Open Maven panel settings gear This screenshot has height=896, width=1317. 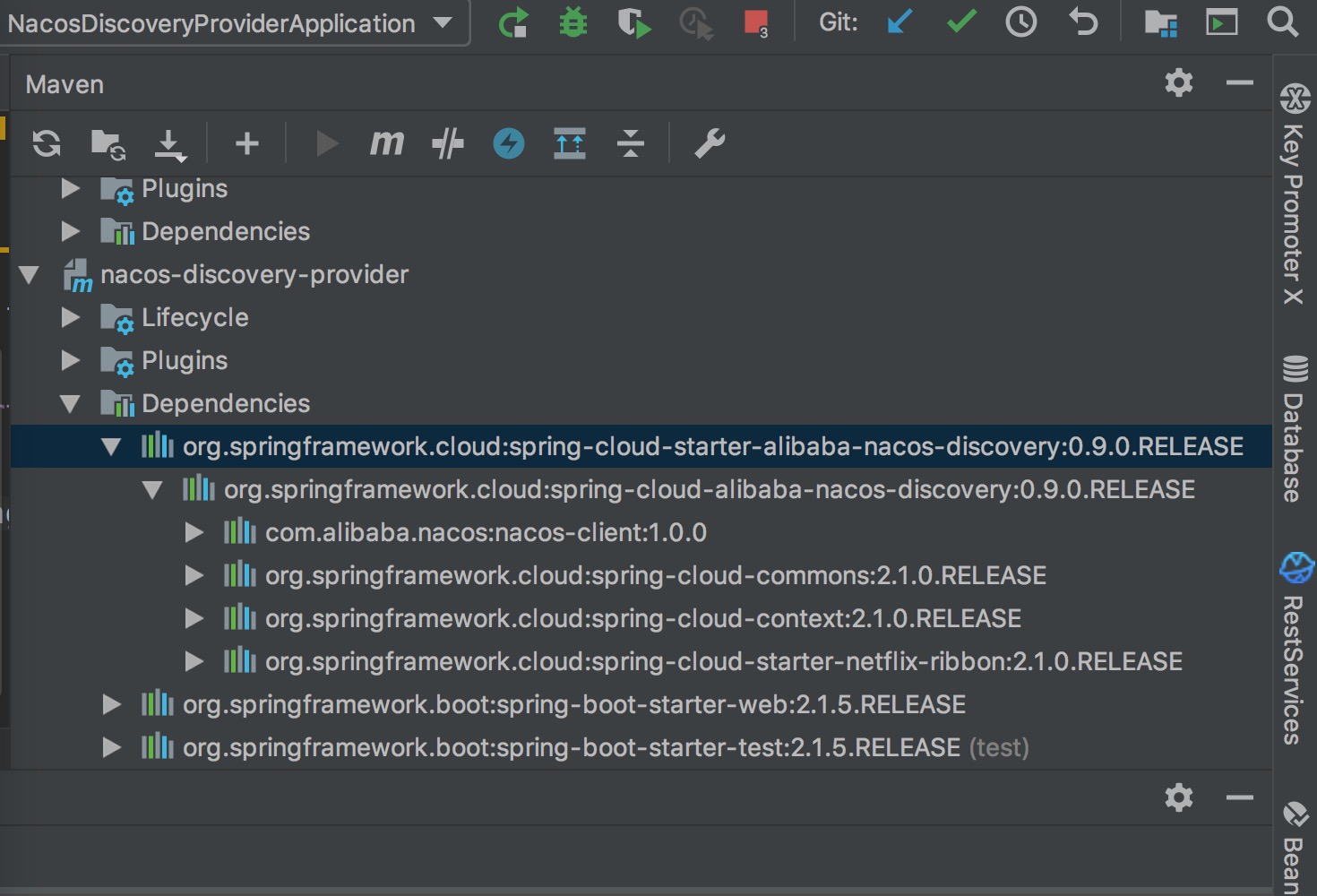click(x=1179, y=82)
